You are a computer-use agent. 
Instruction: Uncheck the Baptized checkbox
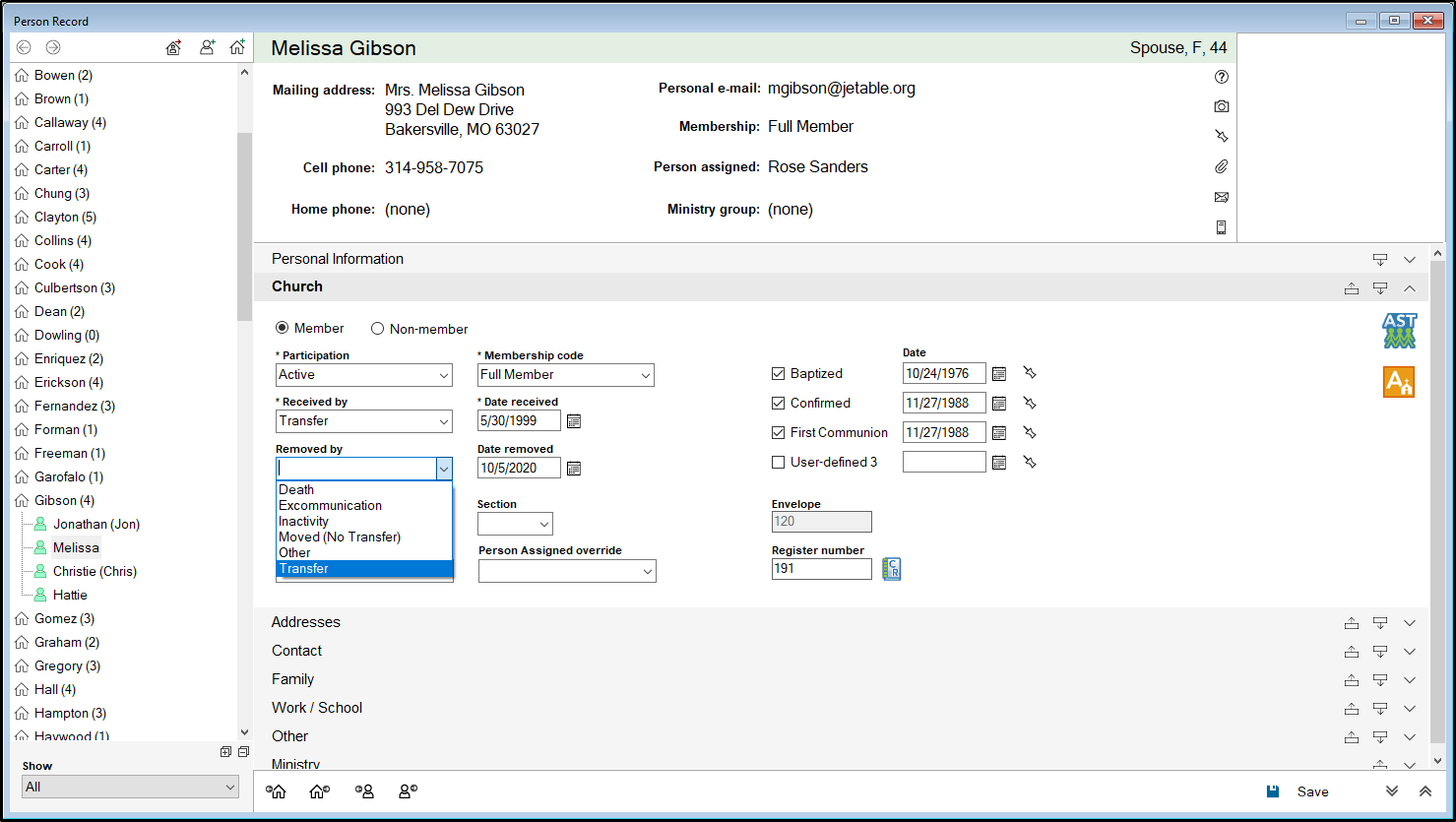pos(779,374)
